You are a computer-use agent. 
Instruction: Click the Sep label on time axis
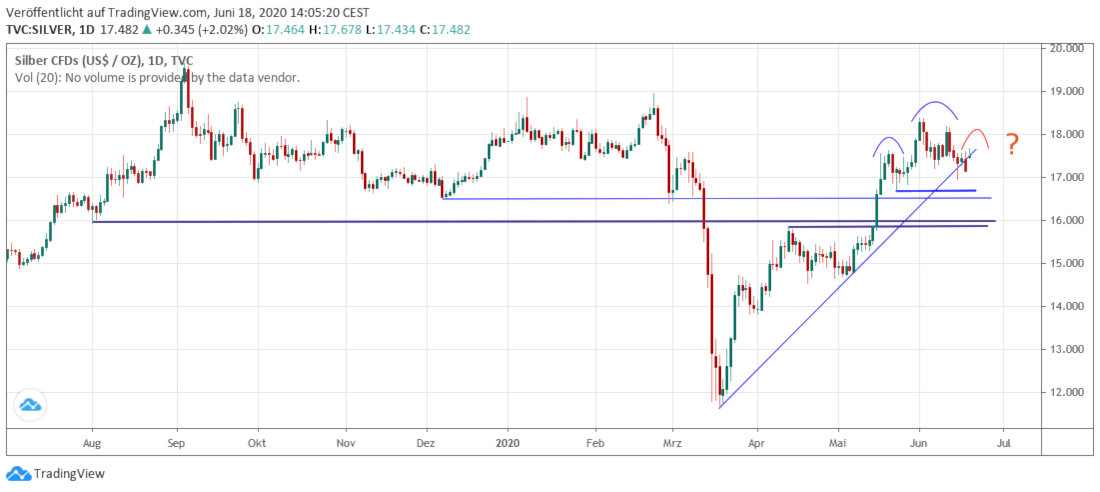point(176,441)
